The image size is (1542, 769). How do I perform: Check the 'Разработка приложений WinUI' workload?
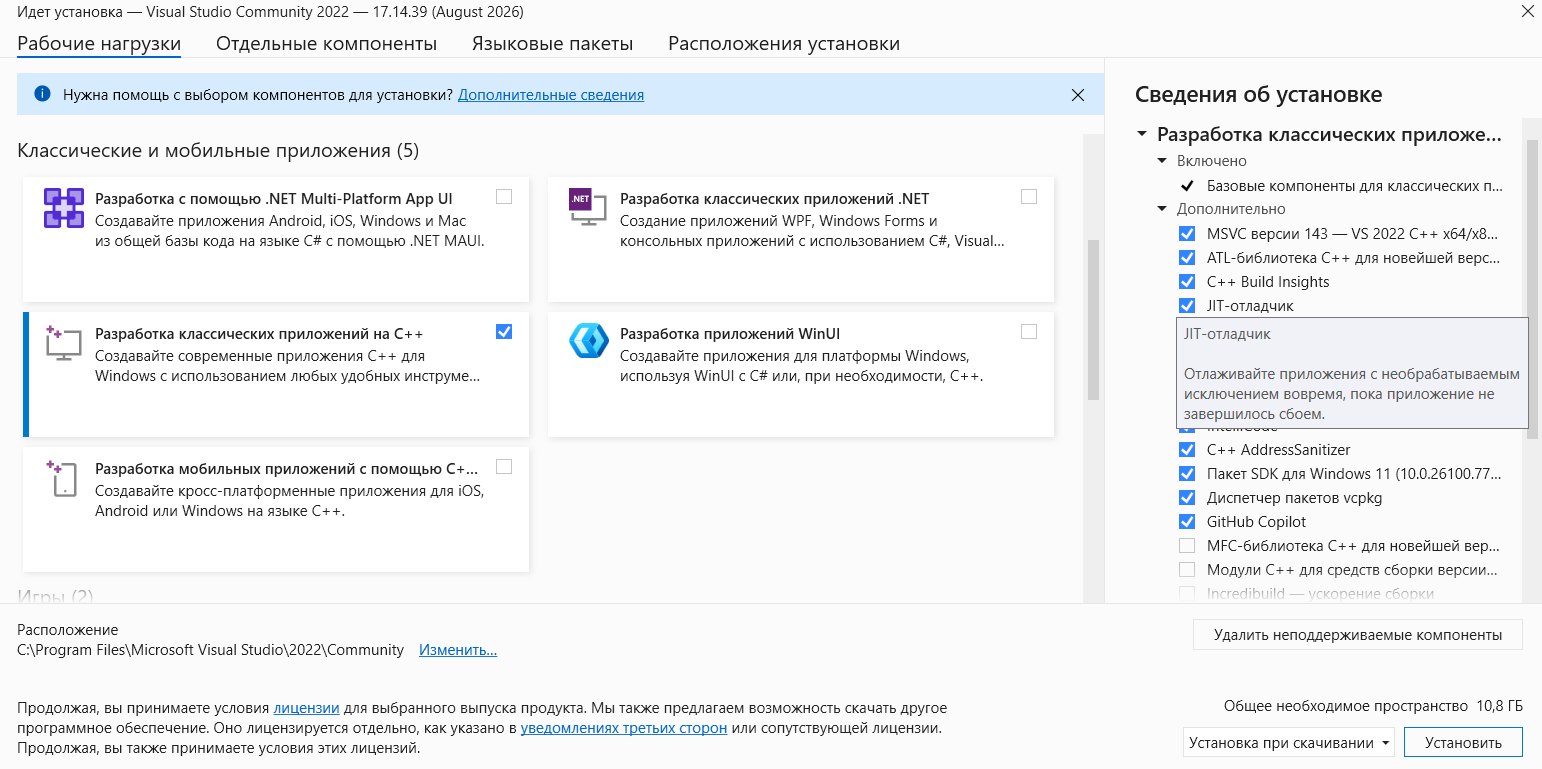tap(1029, 332)
